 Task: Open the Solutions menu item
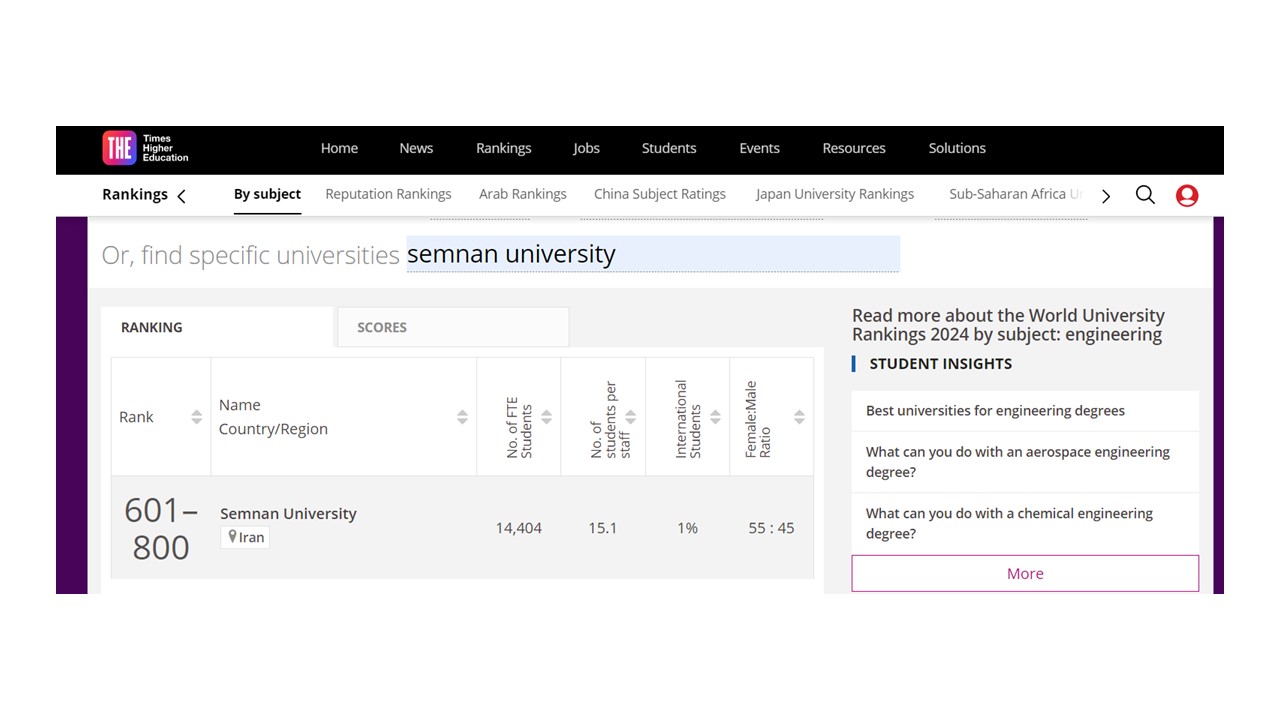957,148
